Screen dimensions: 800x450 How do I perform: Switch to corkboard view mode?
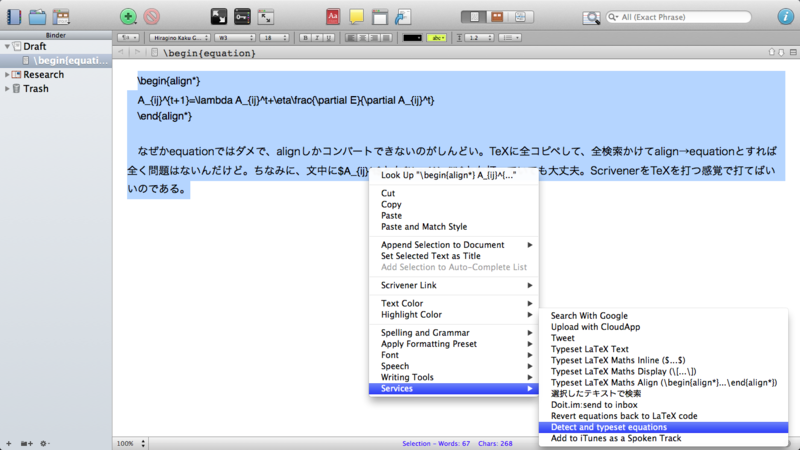pos(497,17)
